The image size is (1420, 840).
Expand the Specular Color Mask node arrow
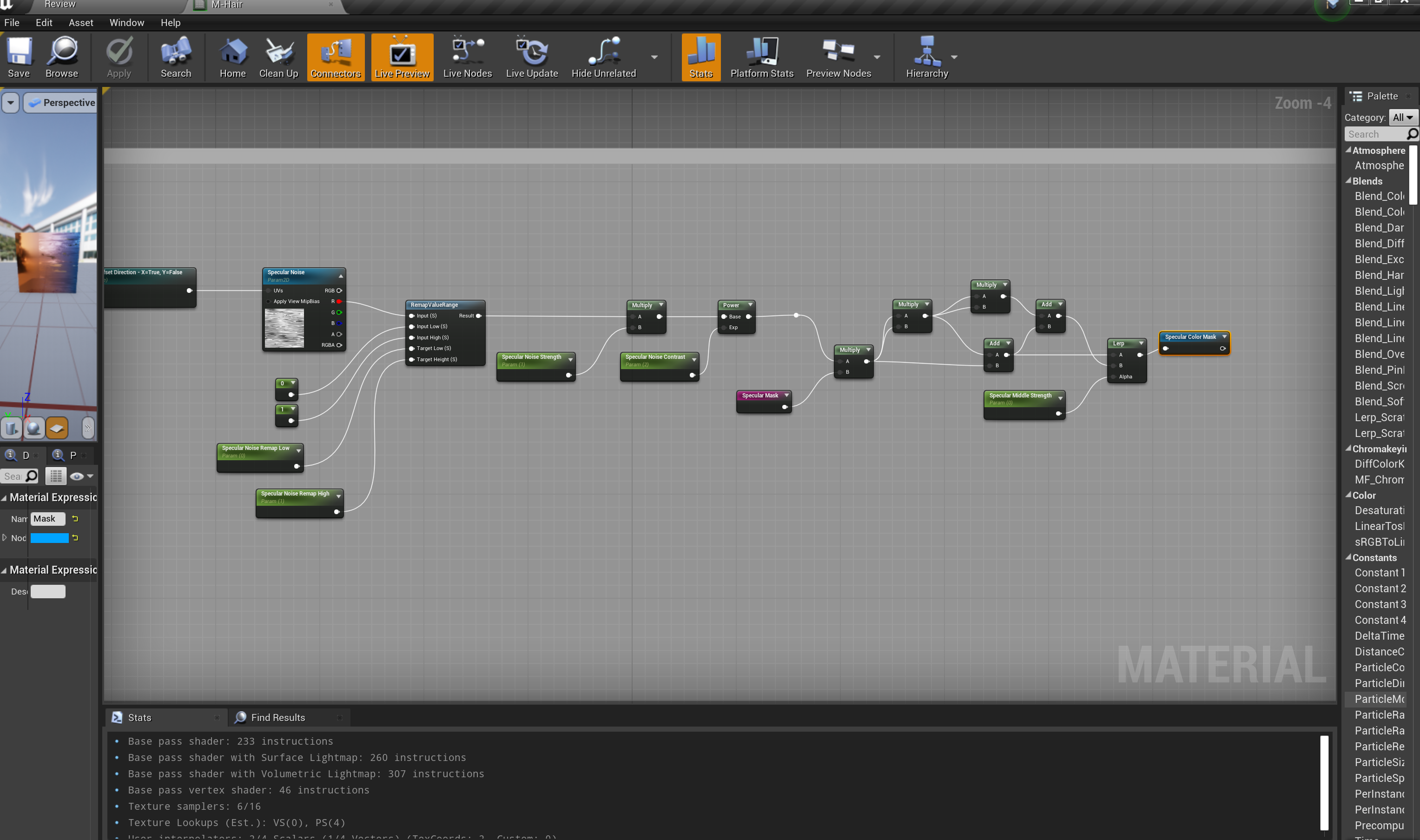click(1224, 337)
